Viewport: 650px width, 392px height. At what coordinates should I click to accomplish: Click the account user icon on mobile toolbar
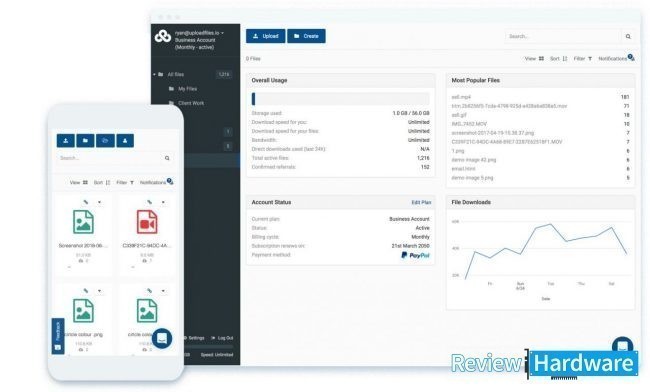[x=125, y=141]
